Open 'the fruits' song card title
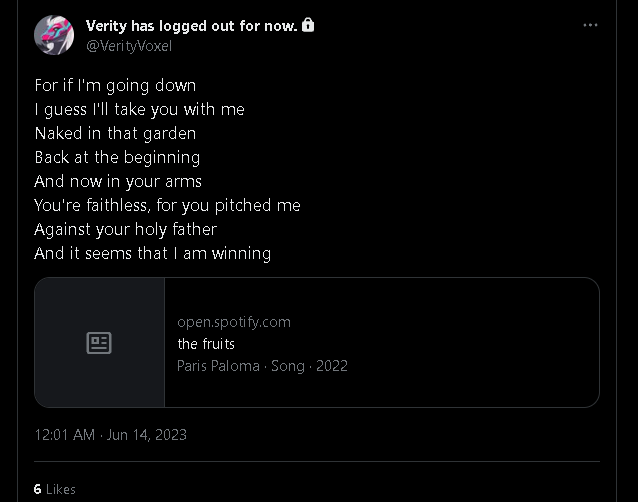Screen dimensions: 638x502 point(206,344)
